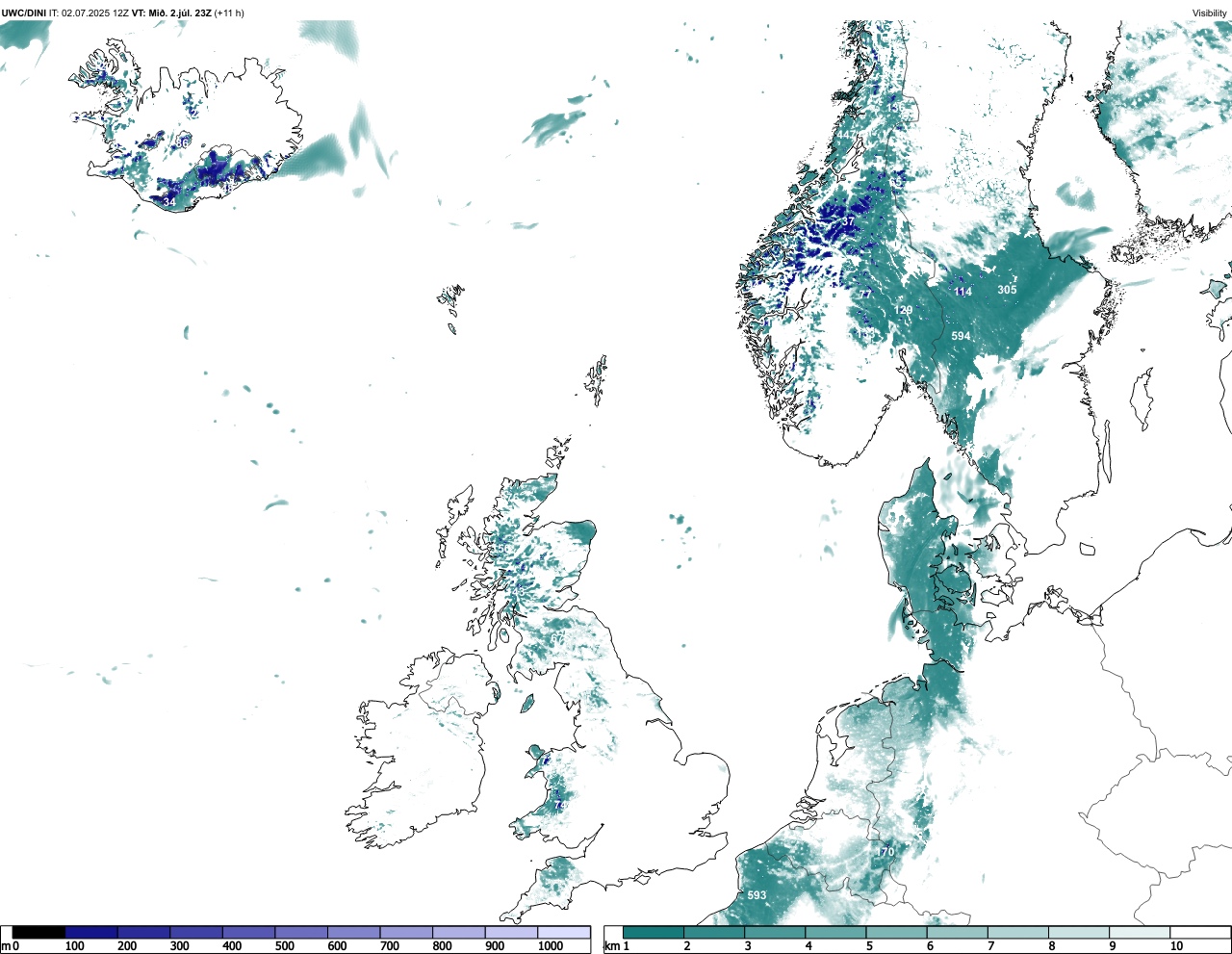Click the 300–400 m legend swatch
This screenshot has width=1232, height=954.
[196, 932]
